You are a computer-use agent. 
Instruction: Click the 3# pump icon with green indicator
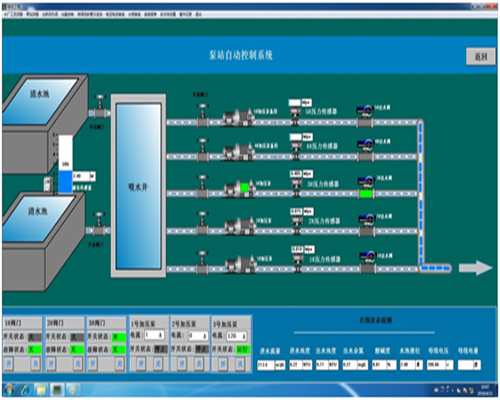tap(239, 188)
